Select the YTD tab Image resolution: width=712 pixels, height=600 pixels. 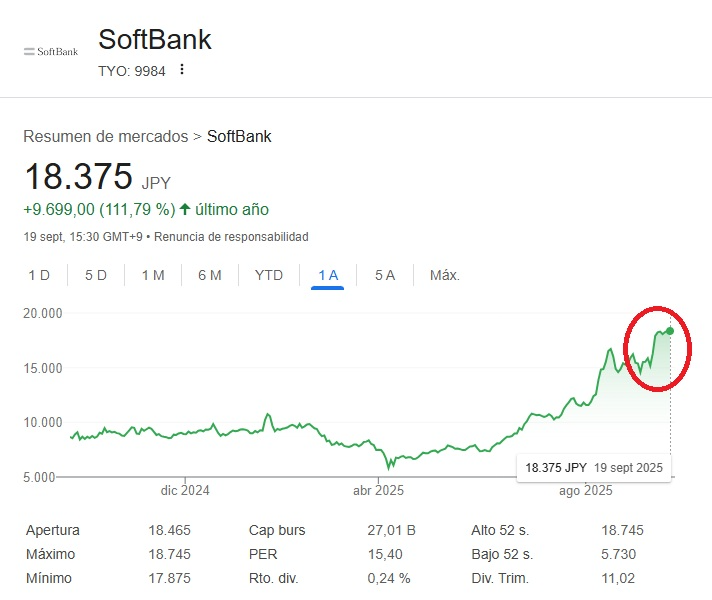(269, 275)
